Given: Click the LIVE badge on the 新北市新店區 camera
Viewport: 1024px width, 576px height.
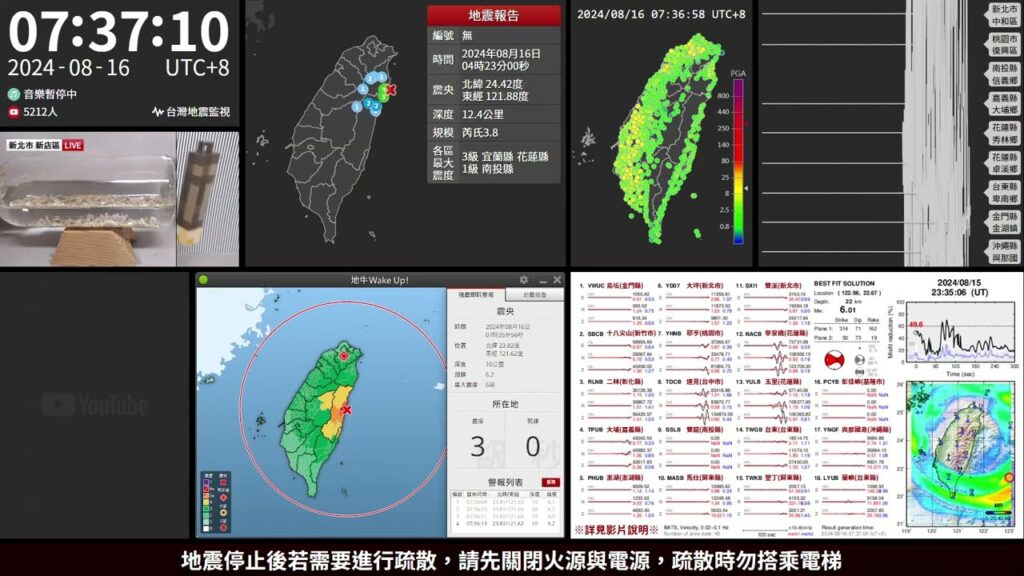Looking at the screenshot, I should 73,145.
